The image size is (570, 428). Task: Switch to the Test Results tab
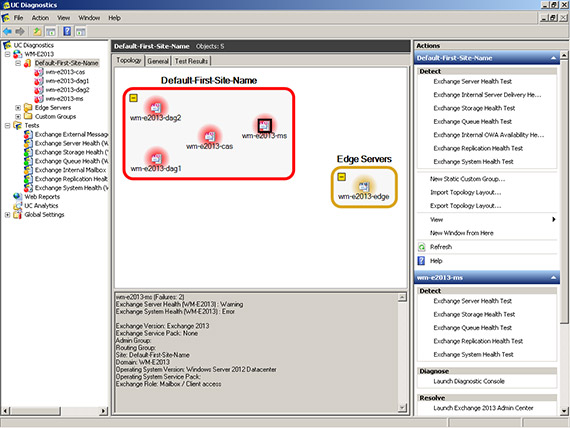click(x=191, y=61)
